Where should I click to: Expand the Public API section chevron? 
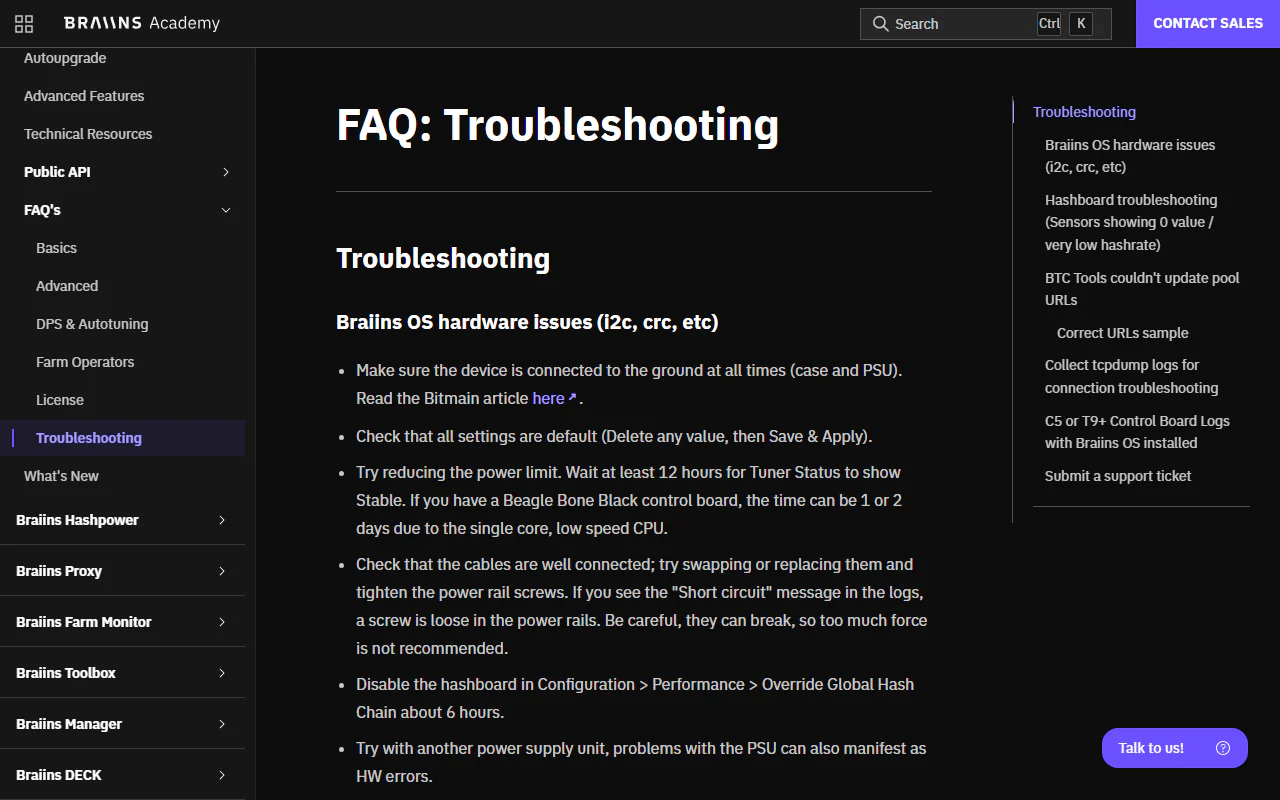pyautogui.click(x=226, y=172)
